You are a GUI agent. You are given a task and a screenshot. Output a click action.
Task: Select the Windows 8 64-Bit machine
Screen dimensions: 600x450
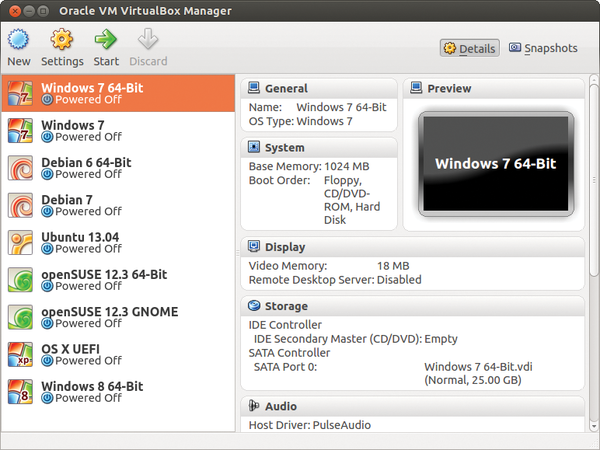point(118,392)
